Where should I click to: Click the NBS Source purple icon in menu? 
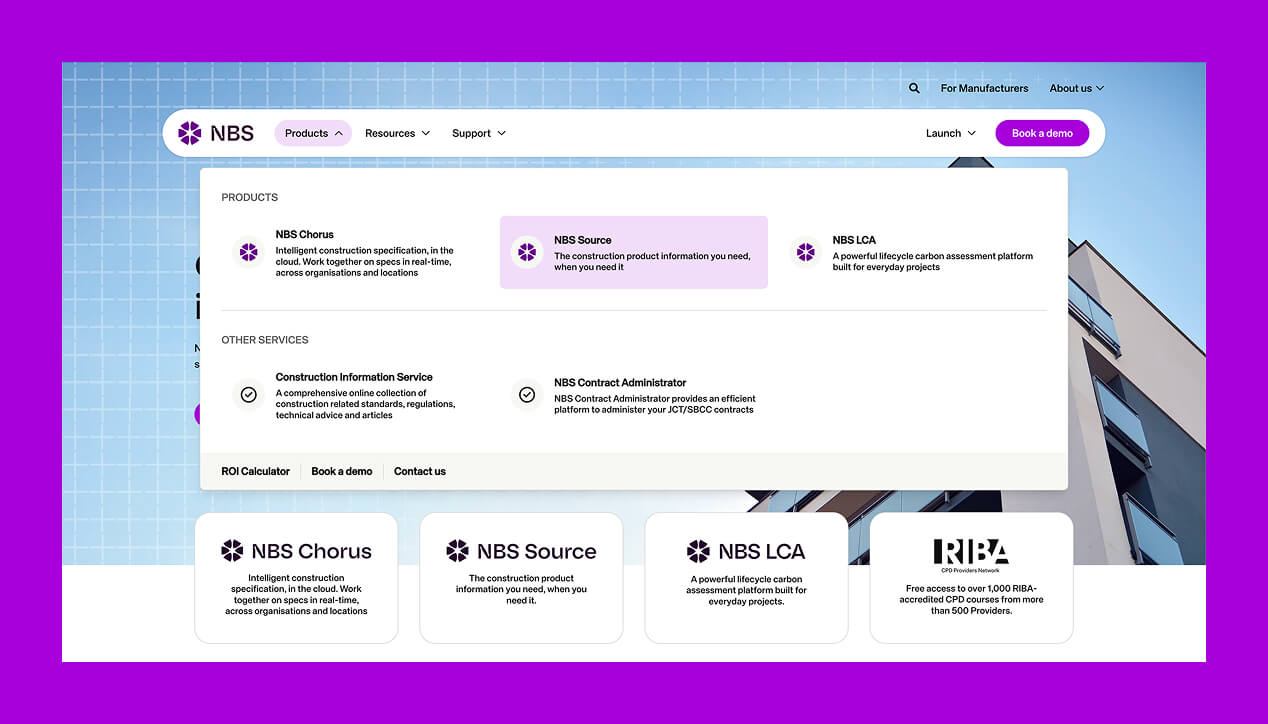[x=527, y=252]
